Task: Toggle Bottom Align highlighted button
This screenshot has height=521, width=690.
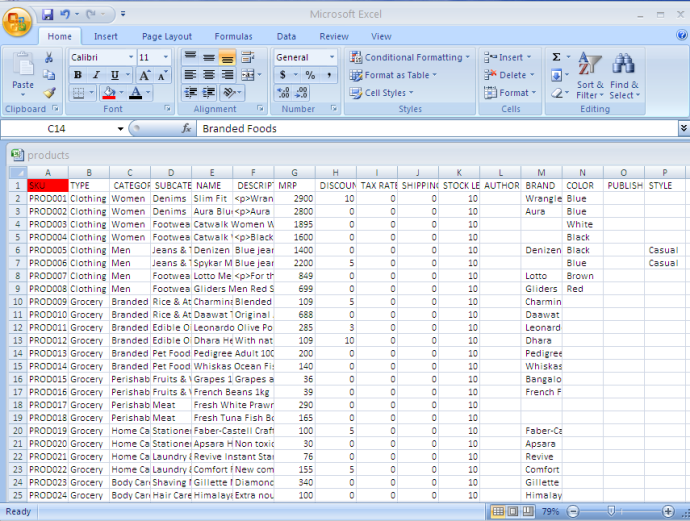Action: [x=227, y=57]
